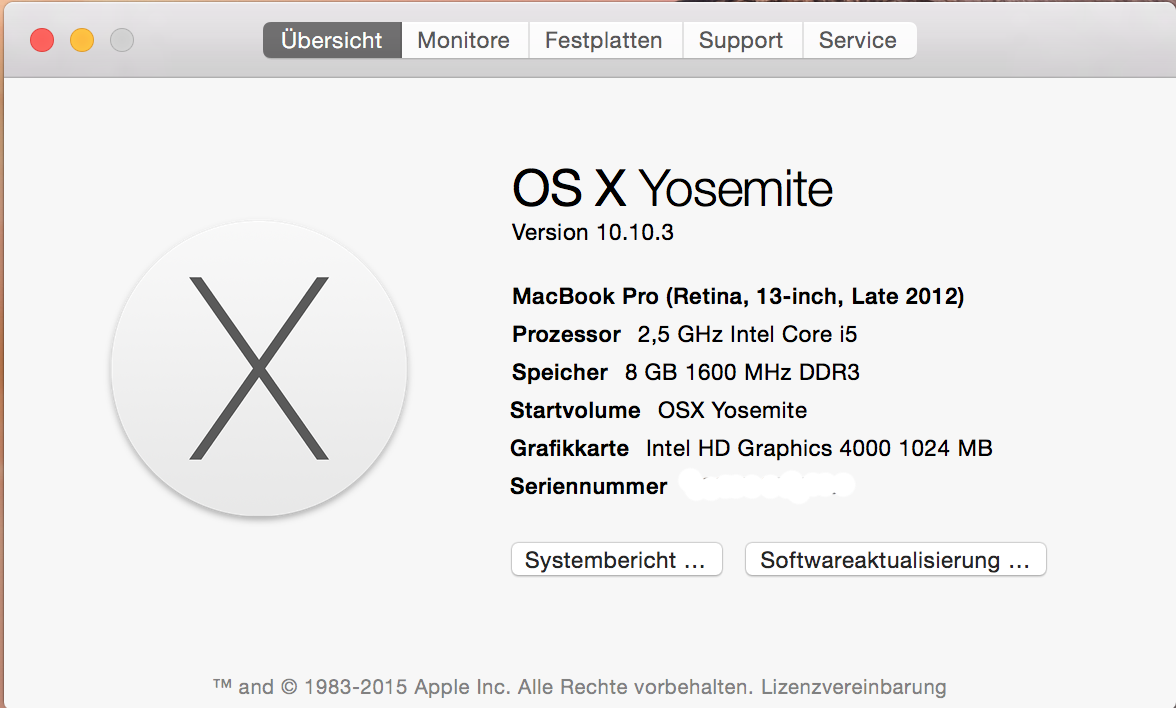The width and height of the screenshot is (1176, 708).
Task: Click the large OS X Yosemite logo
Action: coord(259,368)
